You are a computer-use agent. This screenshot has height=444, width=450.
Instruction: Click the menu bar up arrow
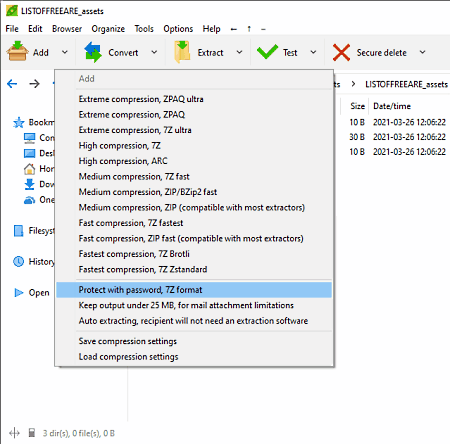tap(249, 29)
